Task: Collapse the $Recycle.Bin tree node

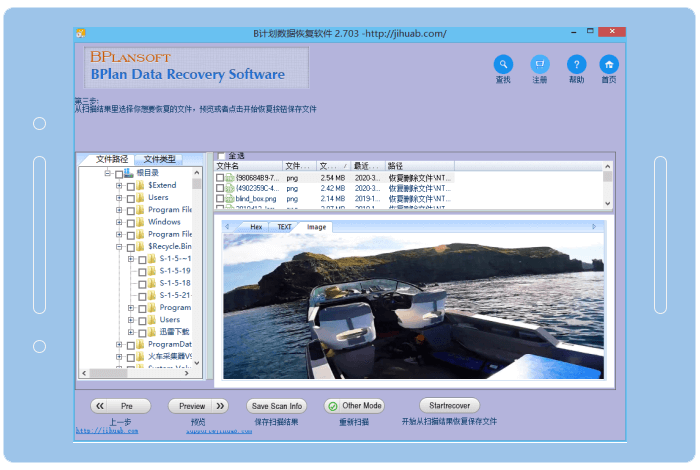Action: point(119,246)
